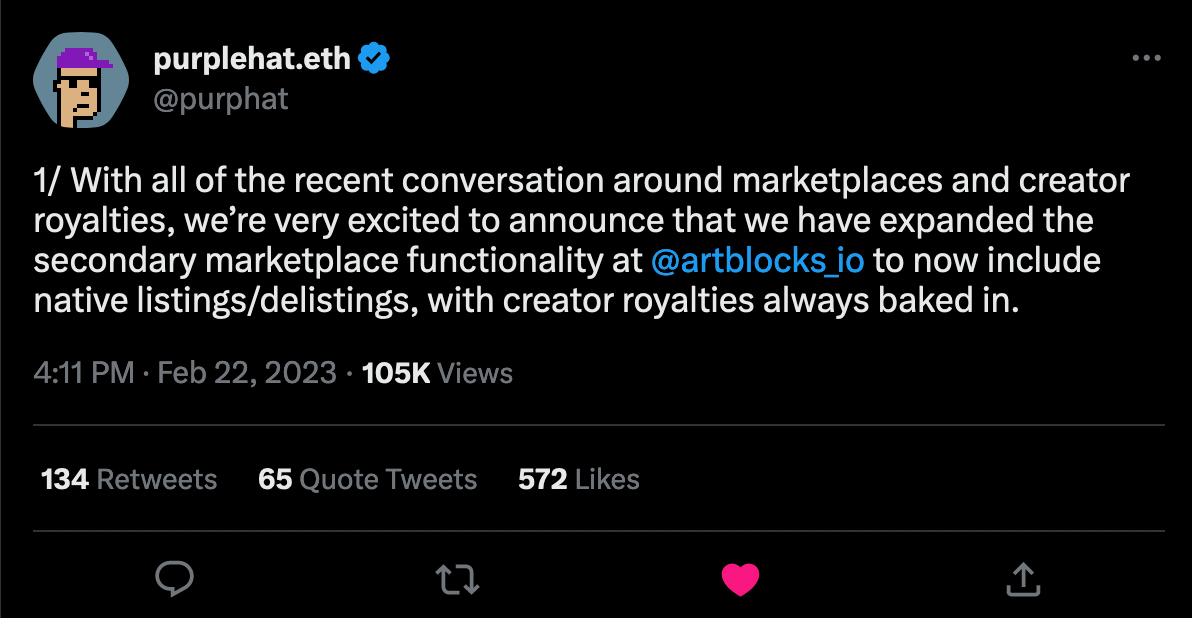
Task: Click the reply speech bubble icon
Action: [175, 578]
